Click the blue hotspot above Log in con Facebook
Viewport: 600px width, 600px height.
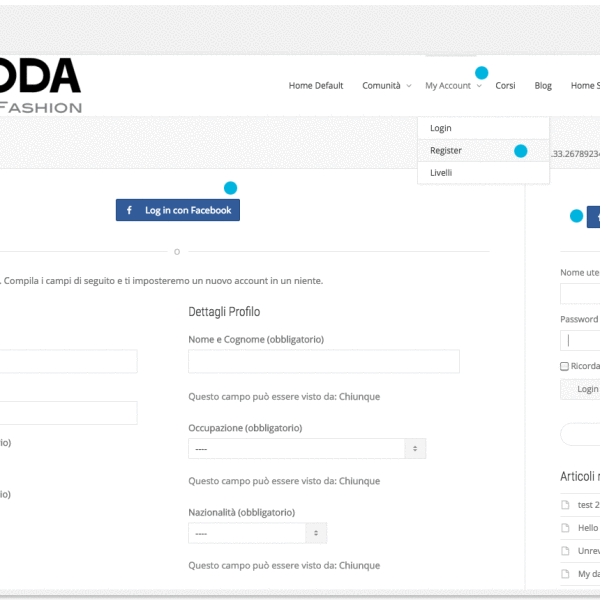[230, 188]
